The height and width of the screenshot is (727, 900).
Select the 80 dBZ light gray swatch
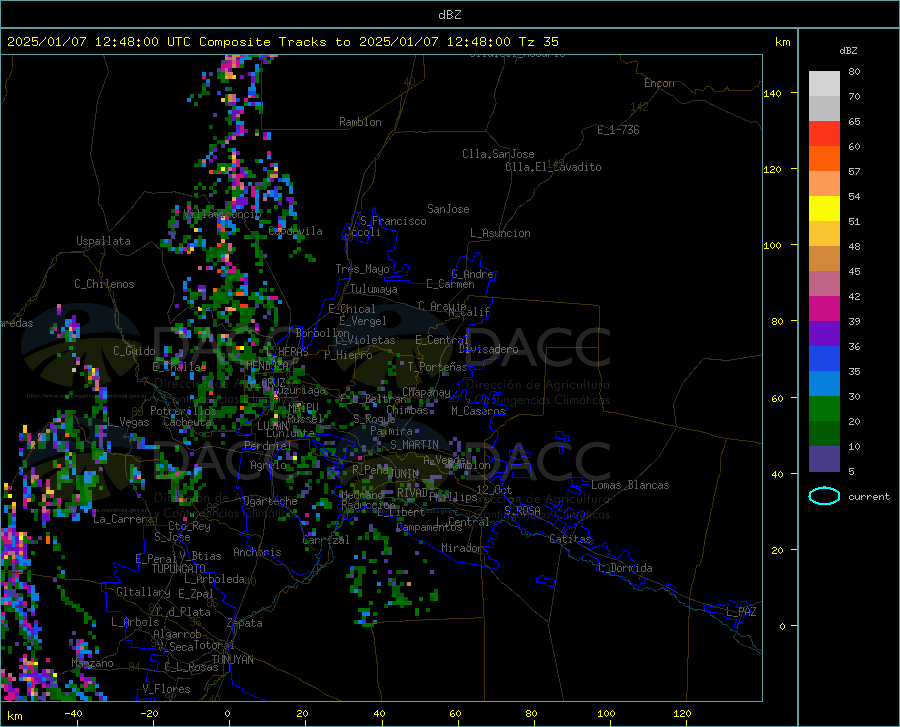[824, 84]
